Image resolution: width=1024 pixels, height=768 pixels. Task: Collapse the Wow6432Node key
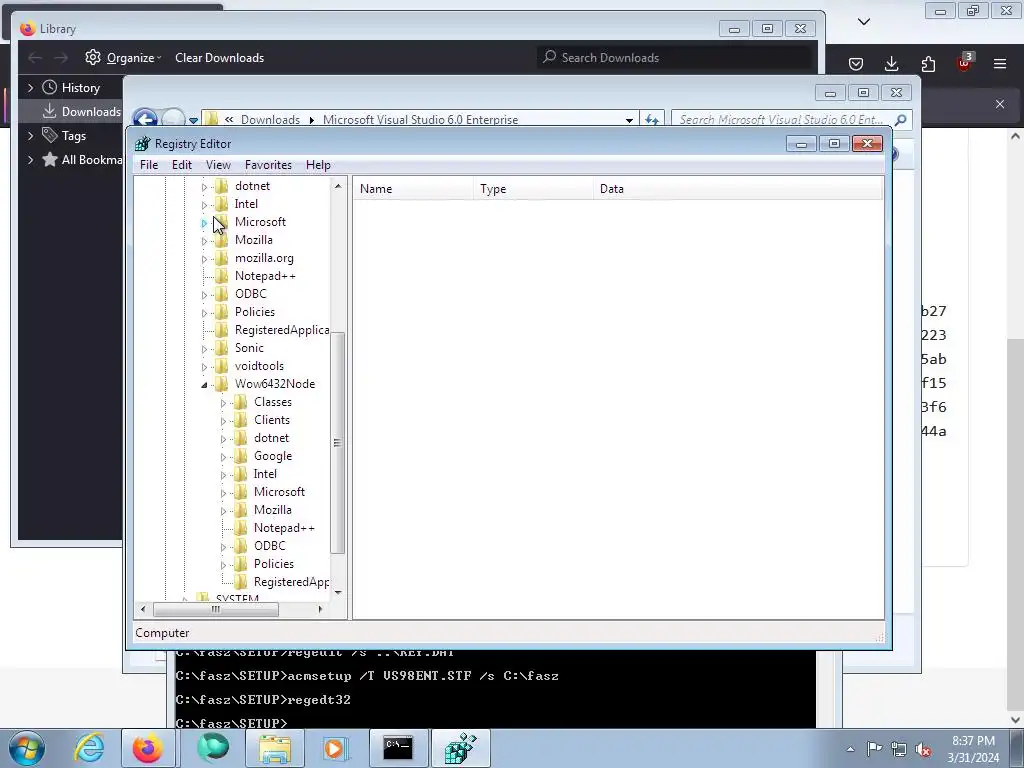pos(204,385)
